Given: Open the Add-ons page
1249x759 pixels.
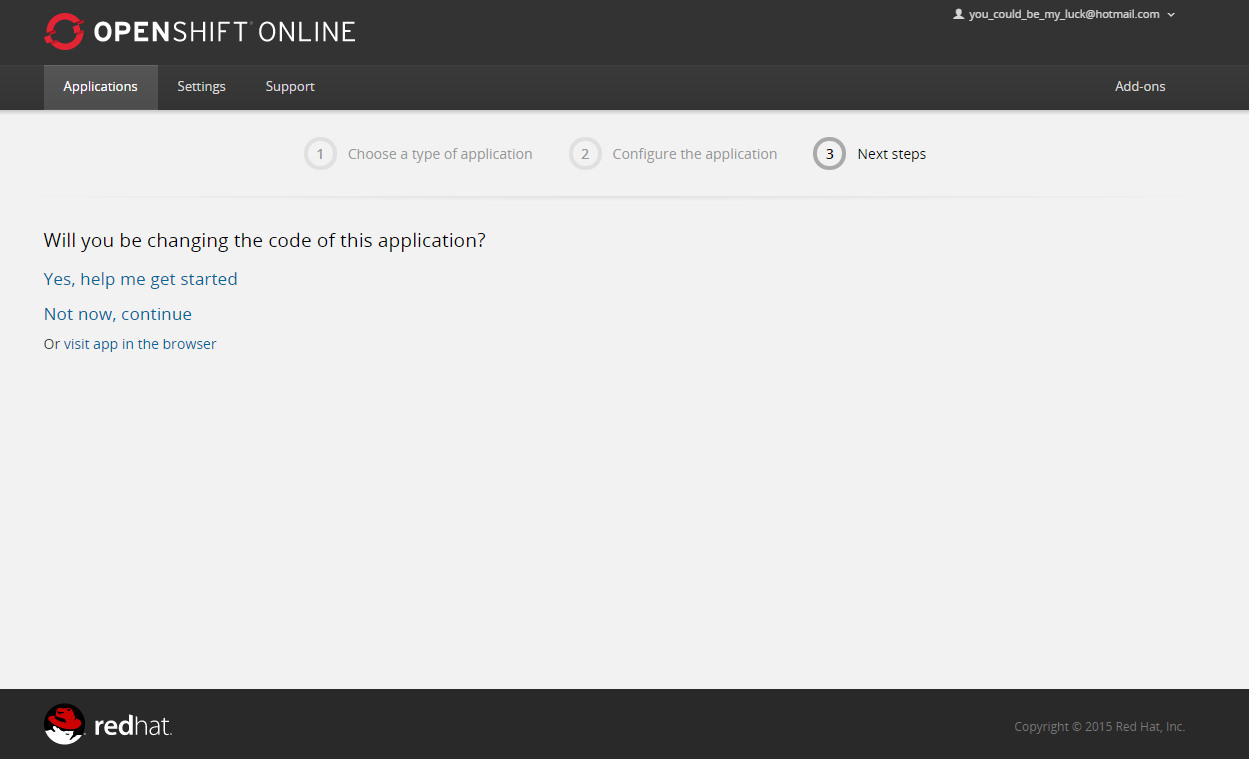Looking at the screenshot, I should click(x=1140, y=87).
